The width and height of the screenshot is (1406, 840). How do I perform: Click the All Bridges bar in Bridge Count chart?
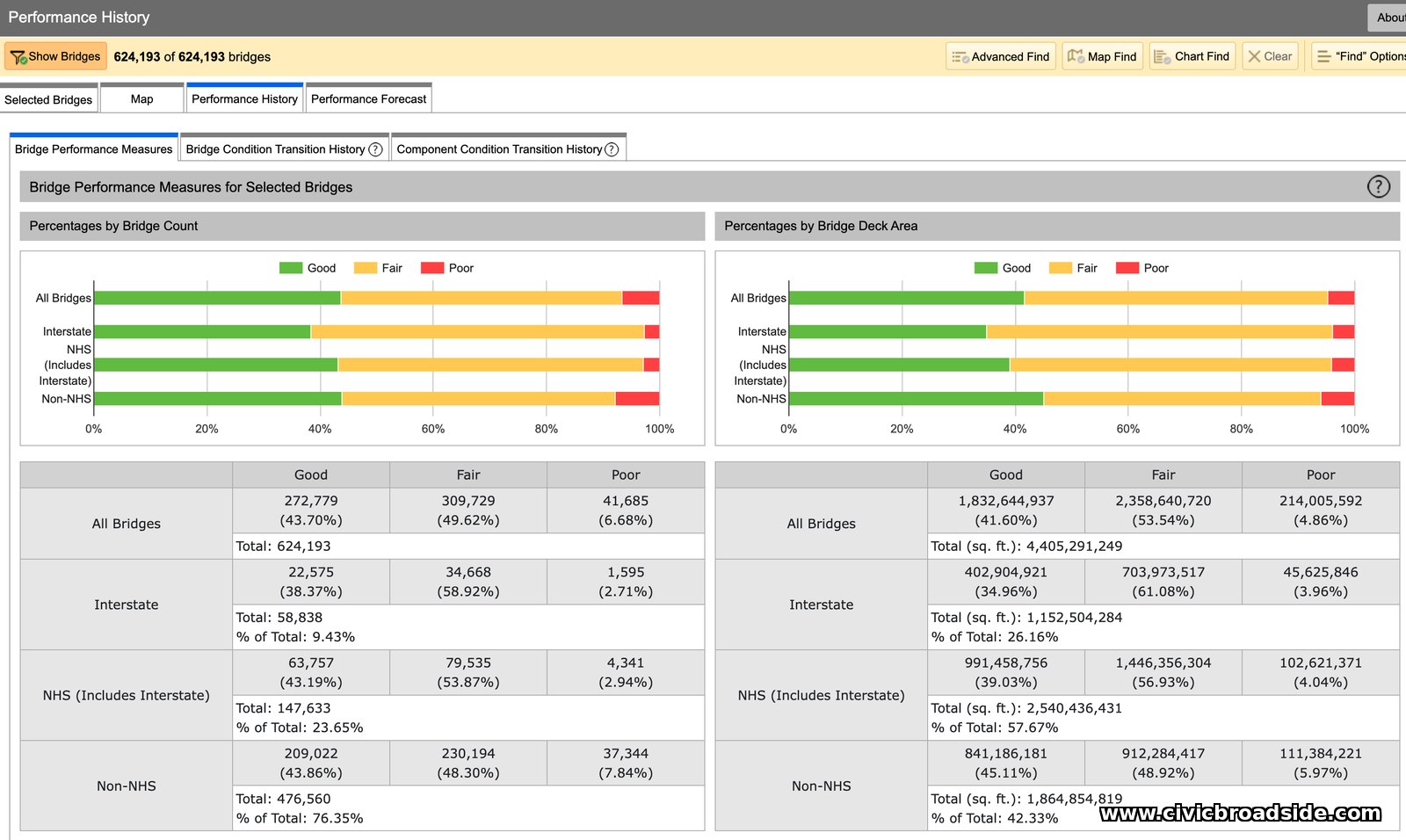point(376,298)
